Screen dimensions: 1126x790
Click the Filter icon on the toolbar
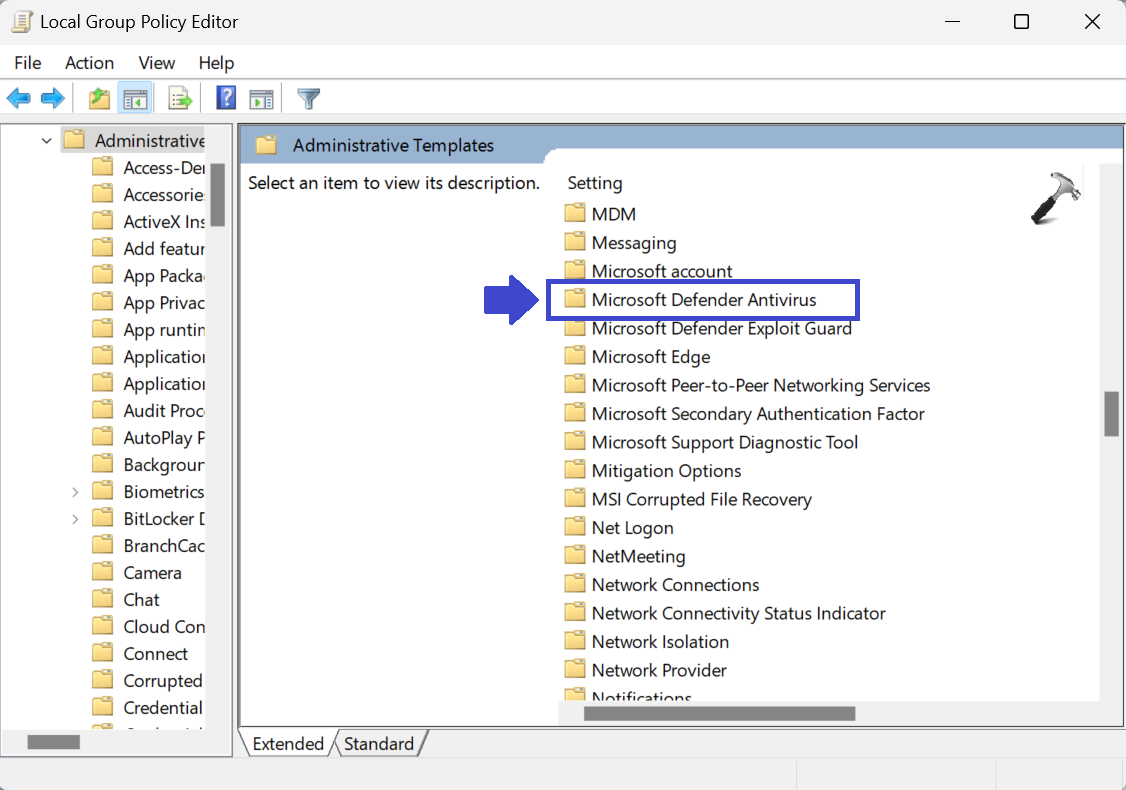point(307,97)
